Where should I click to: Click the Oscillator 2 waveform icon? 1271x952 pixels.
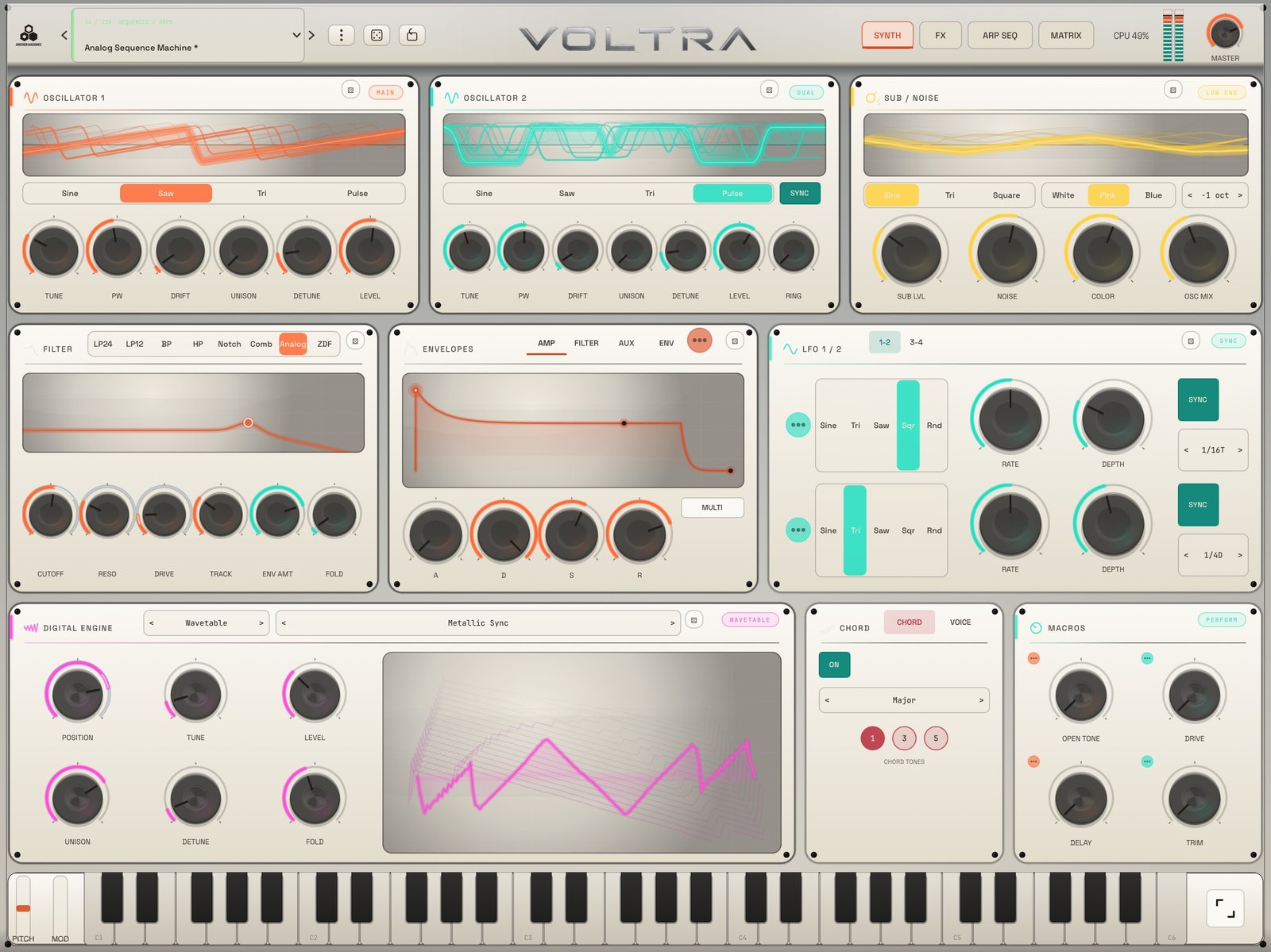pyautogui.click(x=451, y=98)
